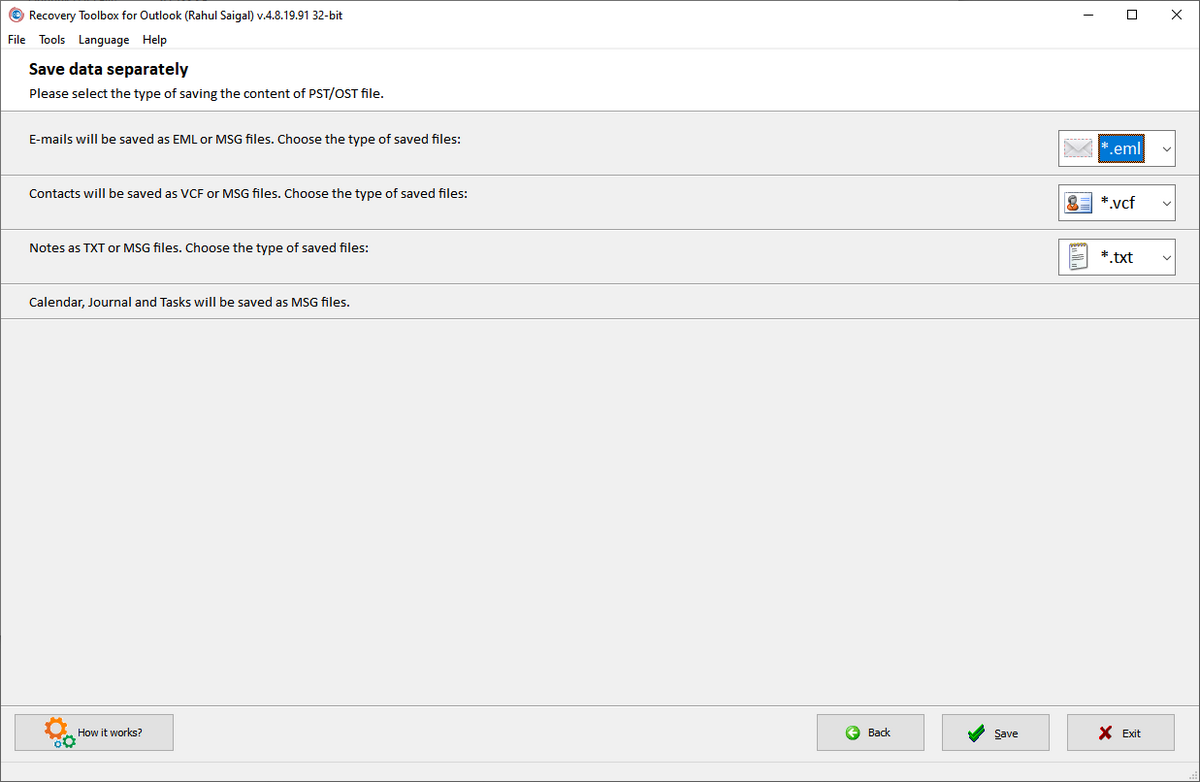Image resolution: width=1200 pixels, height=782 pixels.
Task: Click the red X icon on Exit button
Action: click(x=1103, y=732)
